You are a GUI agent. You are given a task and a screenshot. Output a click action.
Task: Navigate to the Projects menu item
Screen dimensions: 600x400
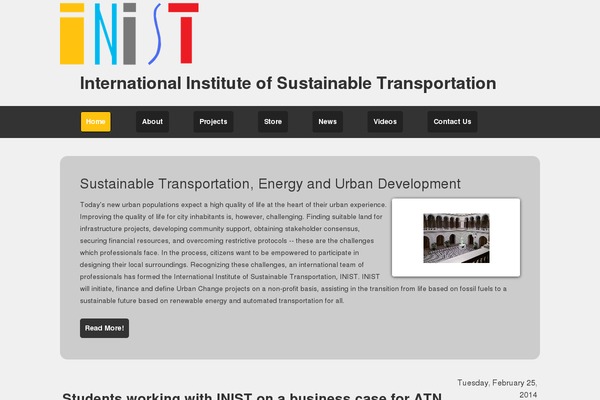pyautogui.click(x=213, y=122)
